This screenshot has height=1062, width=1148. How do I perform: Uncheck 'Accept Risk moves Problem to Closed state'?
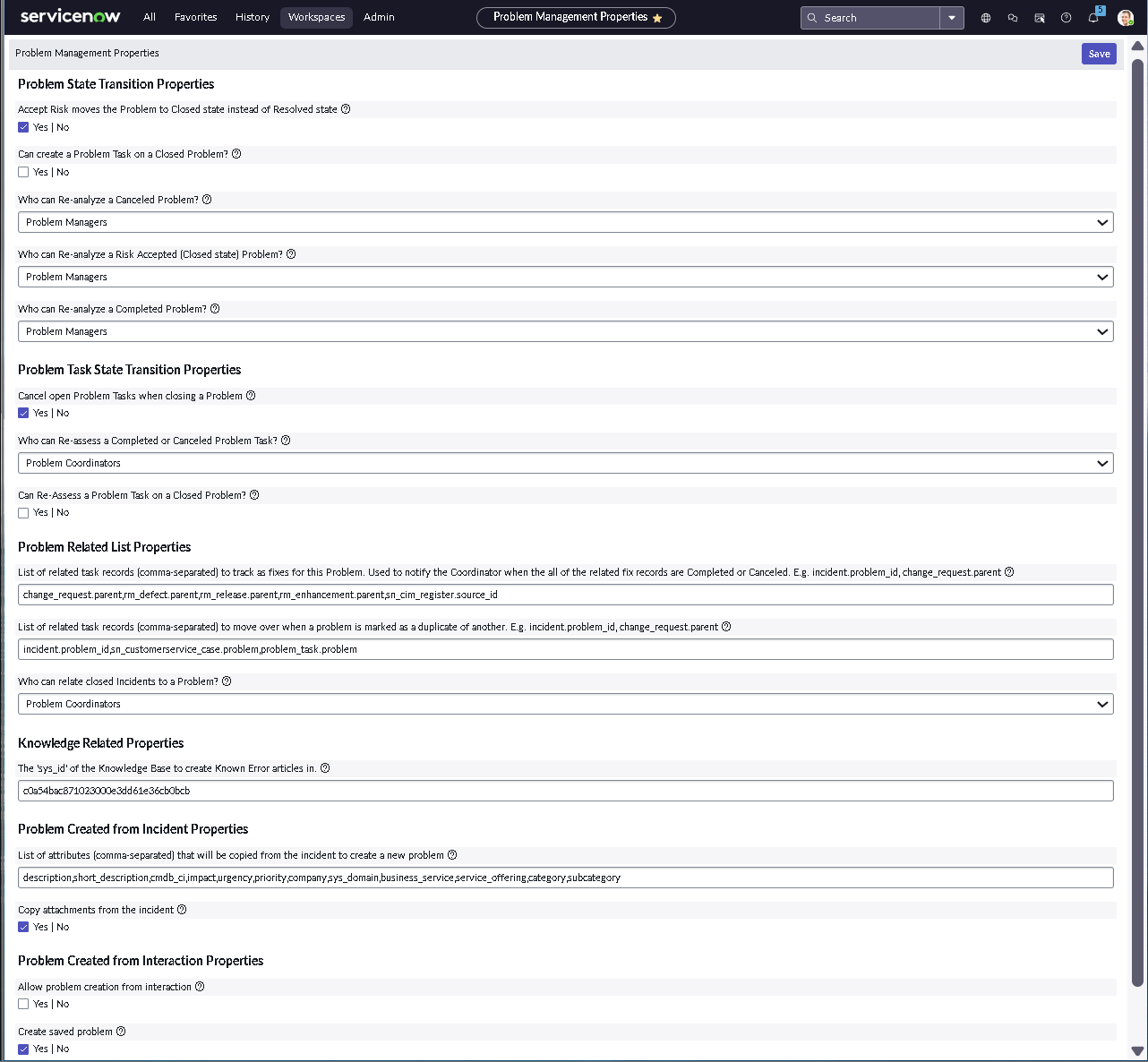click(23, 126)
